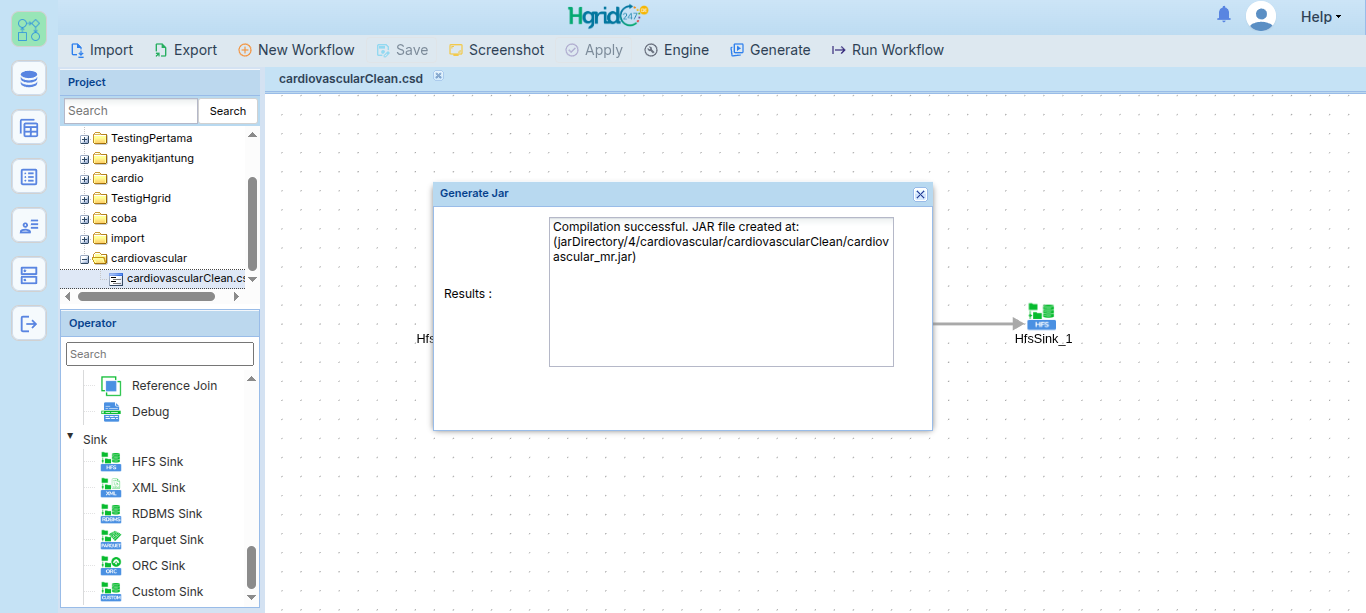The width and height of the screenshot is (1366, 613).
Task: Select the Debug operator
Action: click(x=136, y=412)
